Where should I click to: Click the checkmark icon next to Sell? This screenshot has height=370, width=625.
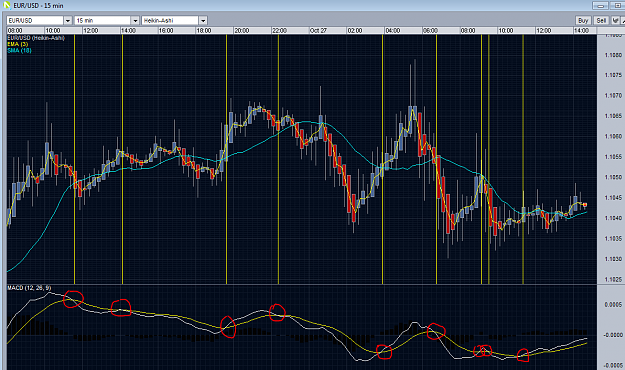point(616,20)
